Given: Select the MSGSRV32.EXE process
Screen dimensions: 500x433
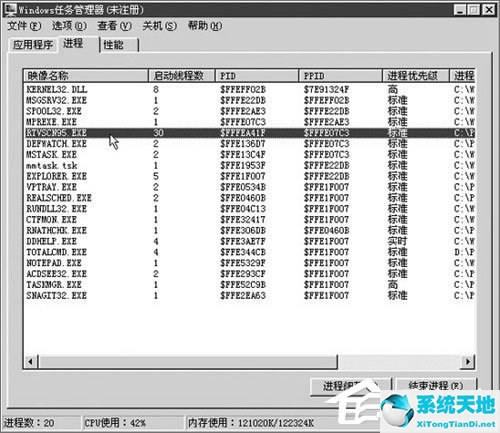Looking at the screenshot, I should coord(249,100).
